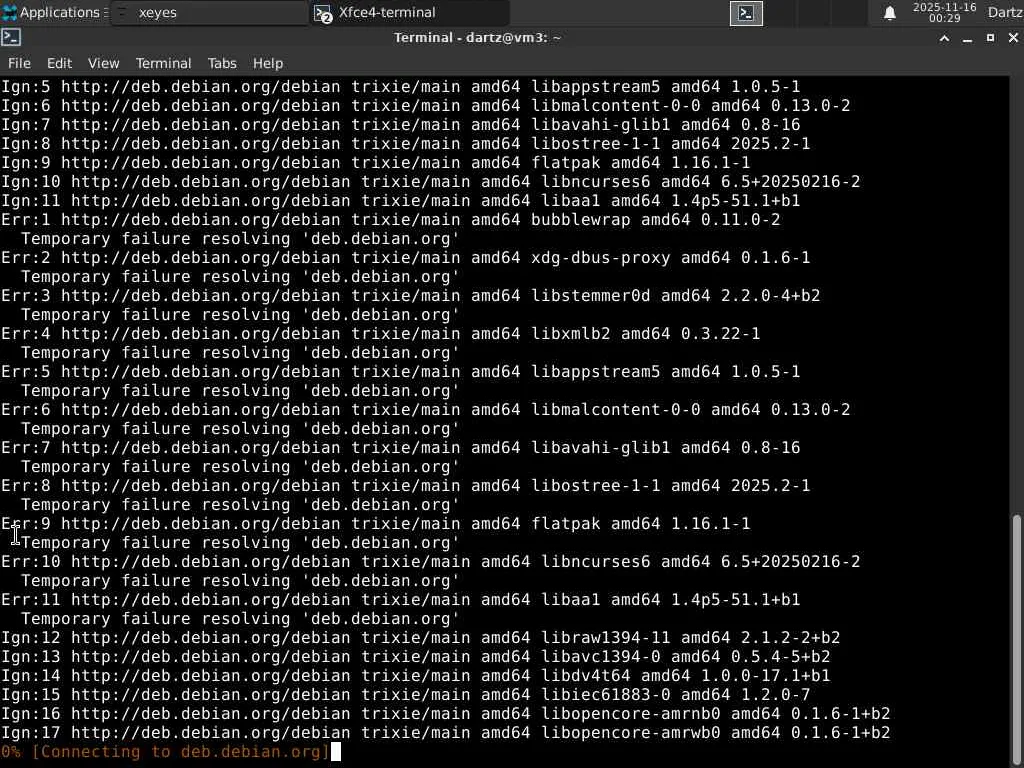
Task: Click the 'Ign:16' libopencore-amrnb0 line
Action: pos(446,713)
